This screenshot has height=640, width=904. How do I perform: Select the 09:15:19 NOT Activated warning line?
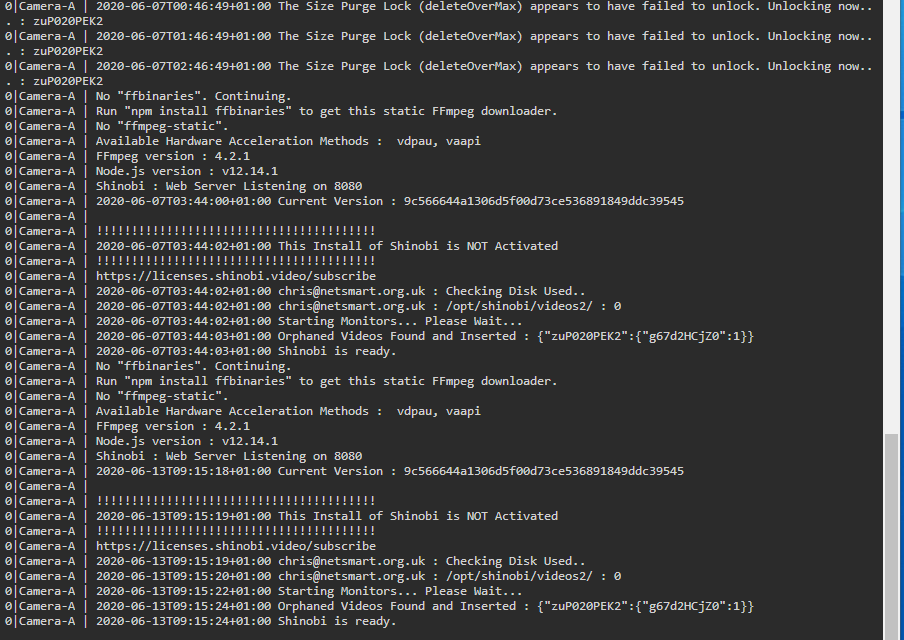pyautogui.click(x=327, y=516)
